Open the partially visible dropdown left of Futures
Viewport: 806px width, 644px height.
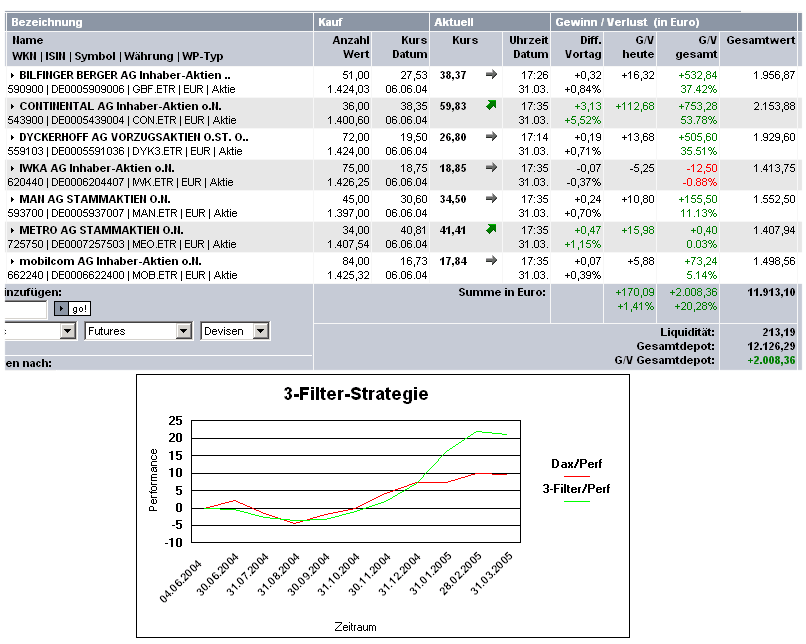(40, 331)
